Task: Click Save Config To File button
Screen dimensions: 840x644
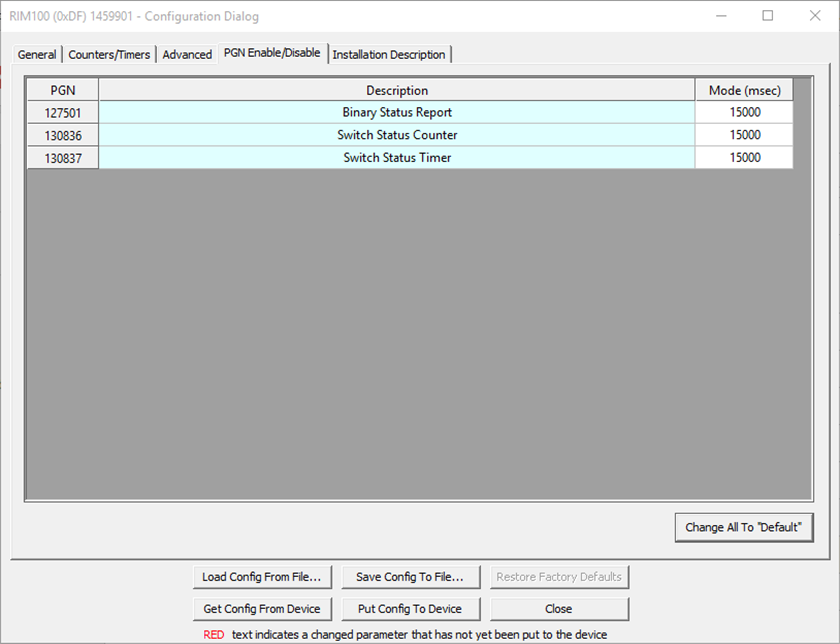Action: tap(410, 577)
